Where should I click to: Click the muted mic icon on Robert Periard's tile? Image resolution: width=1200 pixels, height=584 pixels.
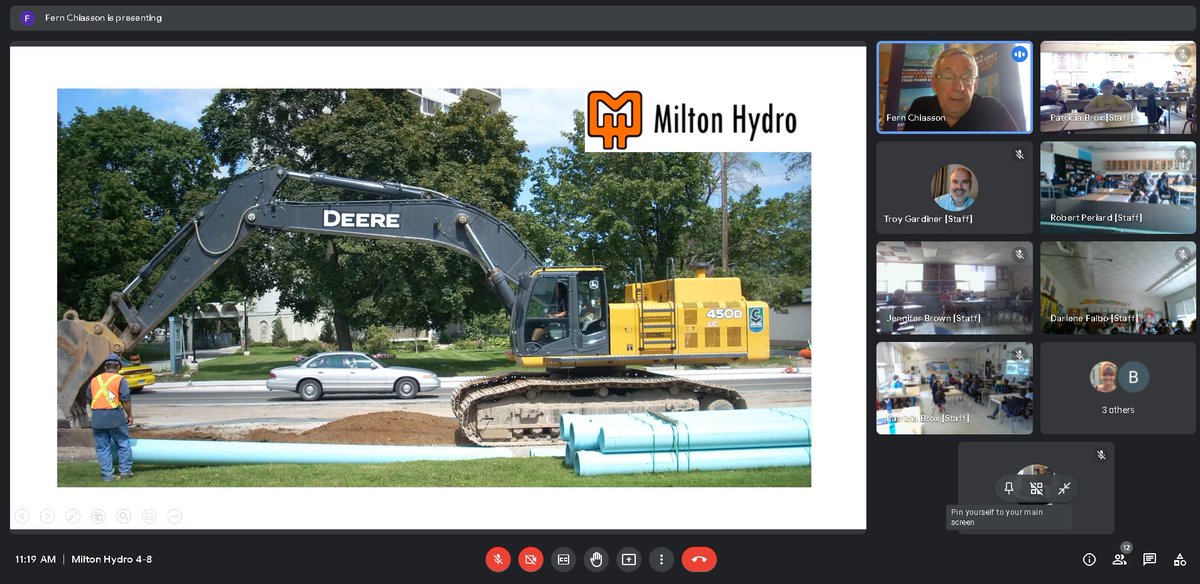[1182, 155]
